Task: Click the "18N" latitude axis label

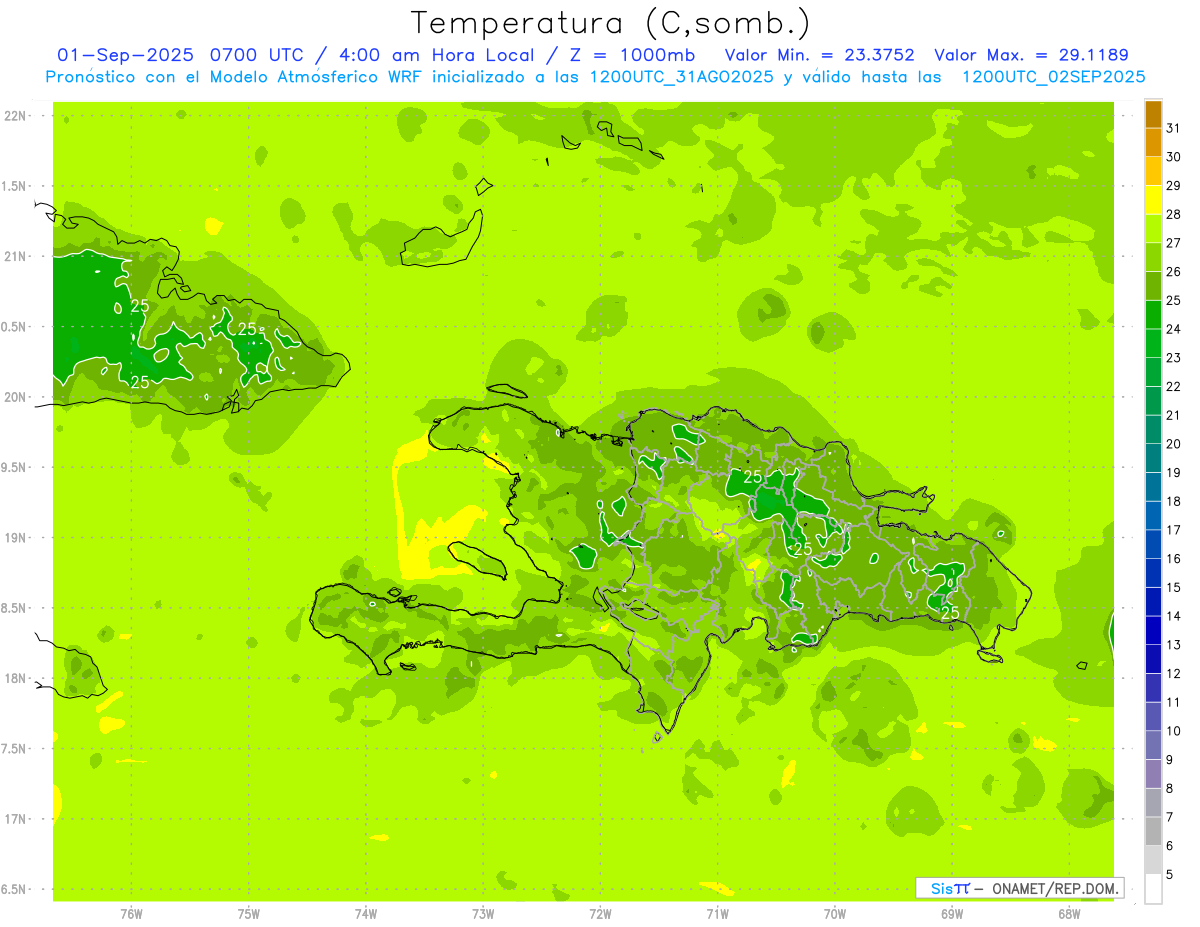Action: 17,679
